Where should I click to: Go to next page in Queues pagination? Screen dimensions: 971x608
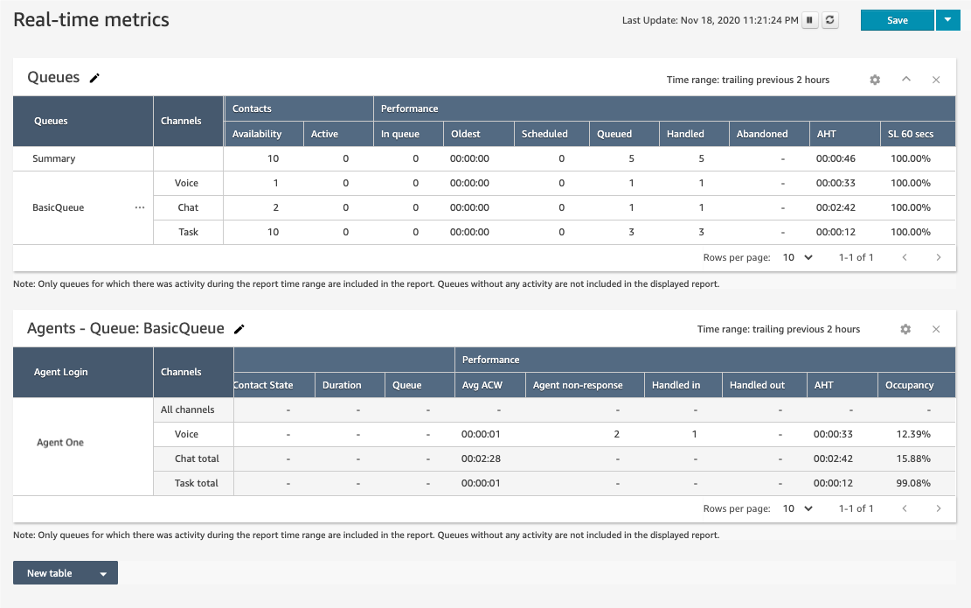coord(939,257)
